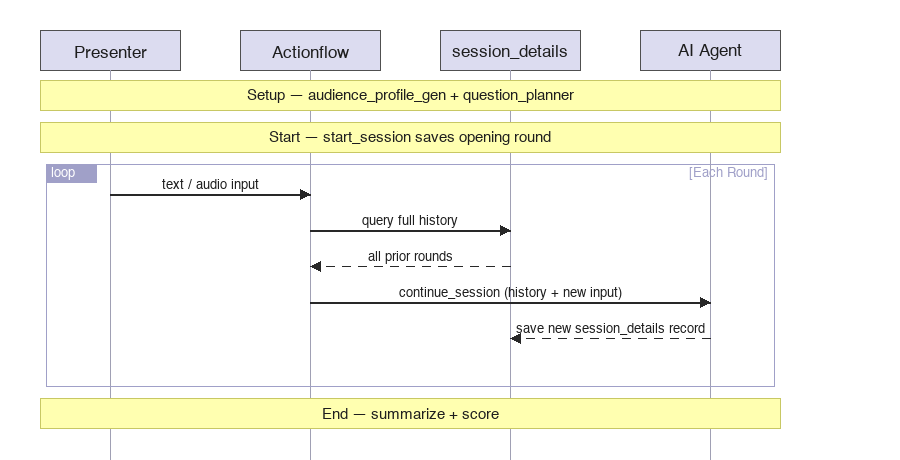Click the 'text / audio input' message label
This screenshot has width=900, height=460.
pyautogui.click(x=210, y=184)
